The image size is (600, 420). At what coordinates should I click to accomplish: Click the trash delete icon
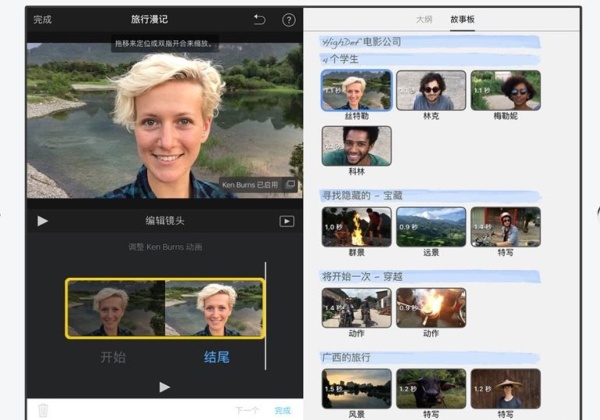pos(43,410)
